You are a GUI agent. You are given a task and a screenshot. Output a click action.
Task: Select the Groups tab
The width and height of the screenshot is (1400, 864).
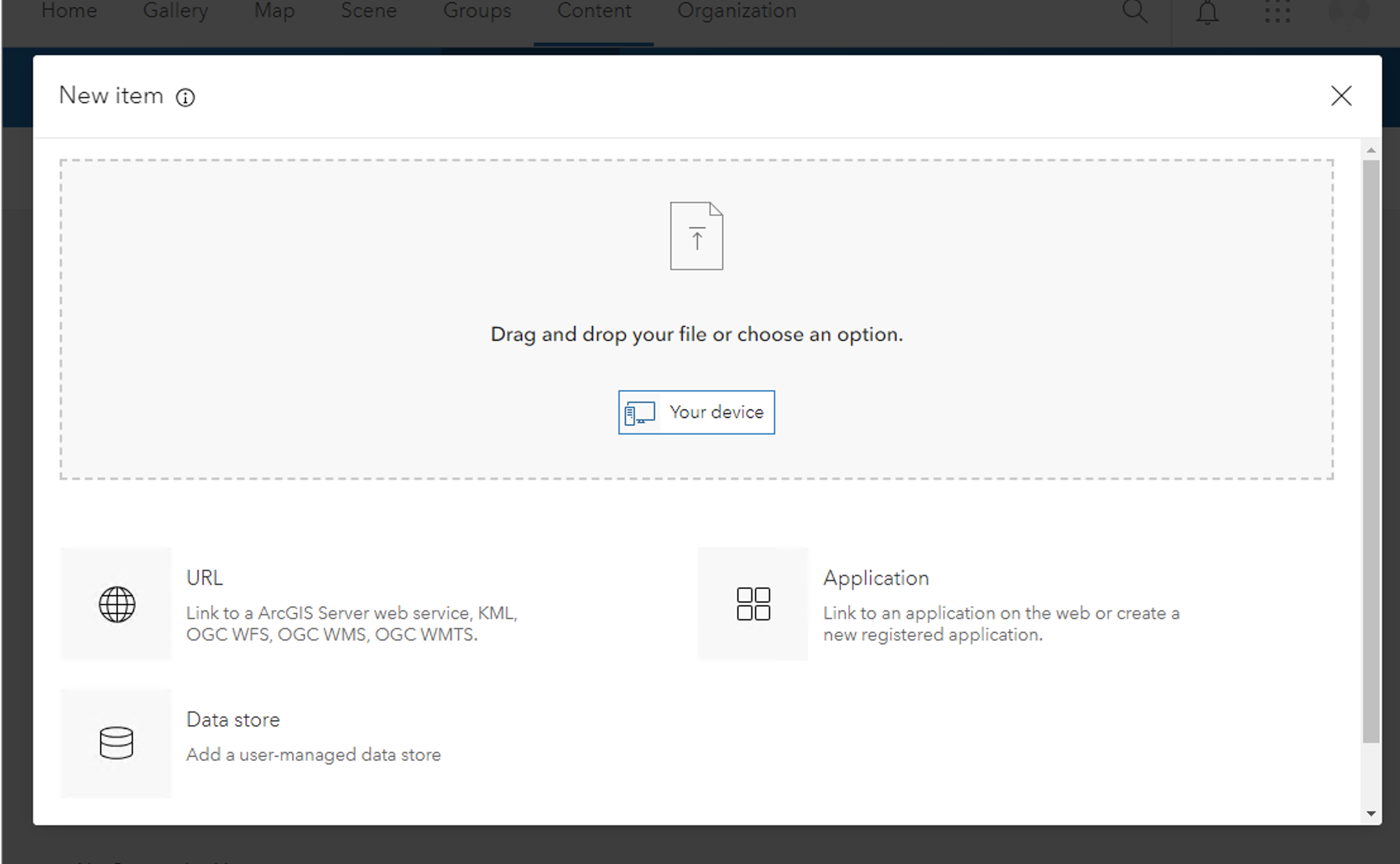click(477, 11)
